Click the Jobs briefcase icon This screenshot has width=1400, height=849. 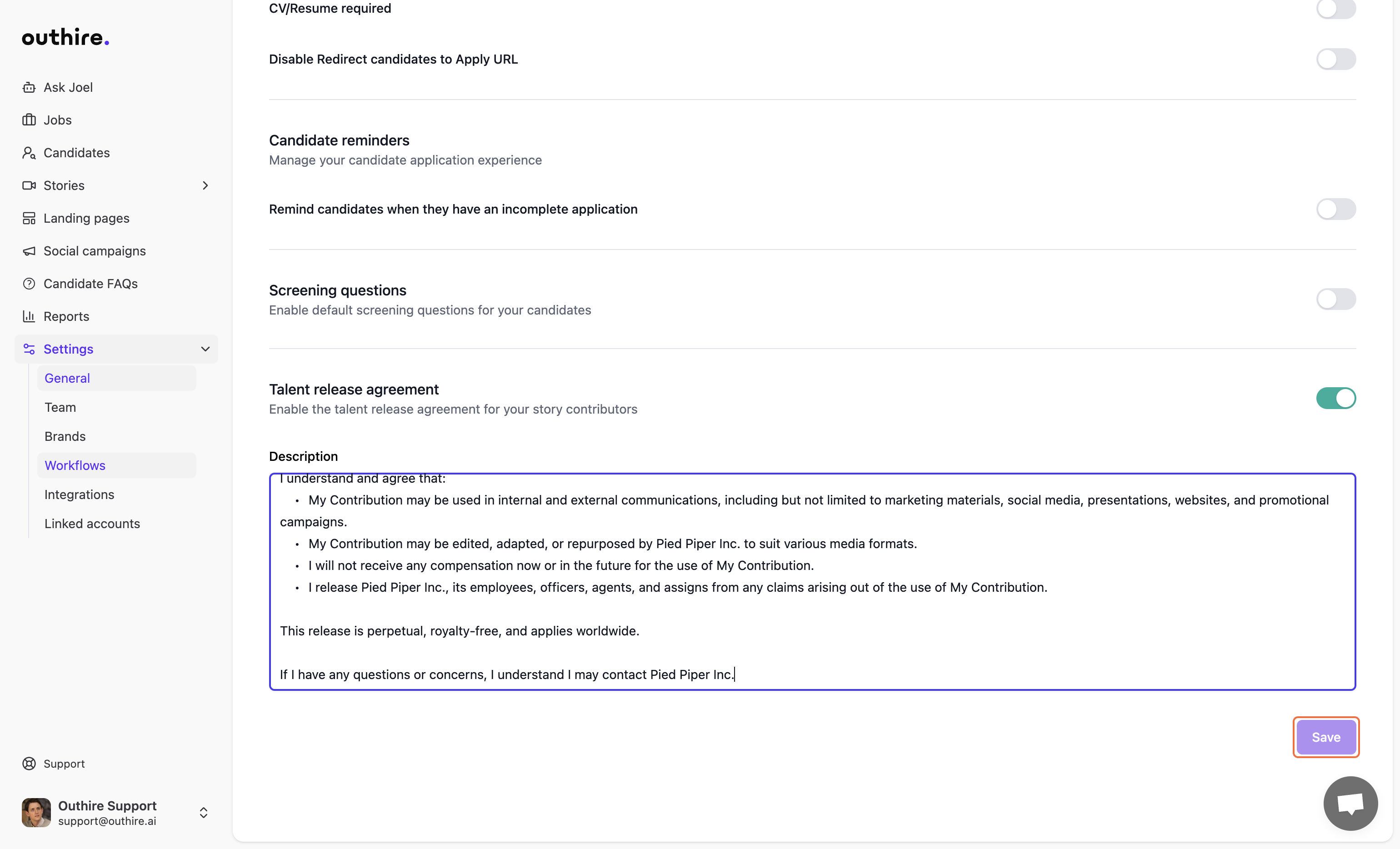tap(29, 120)
